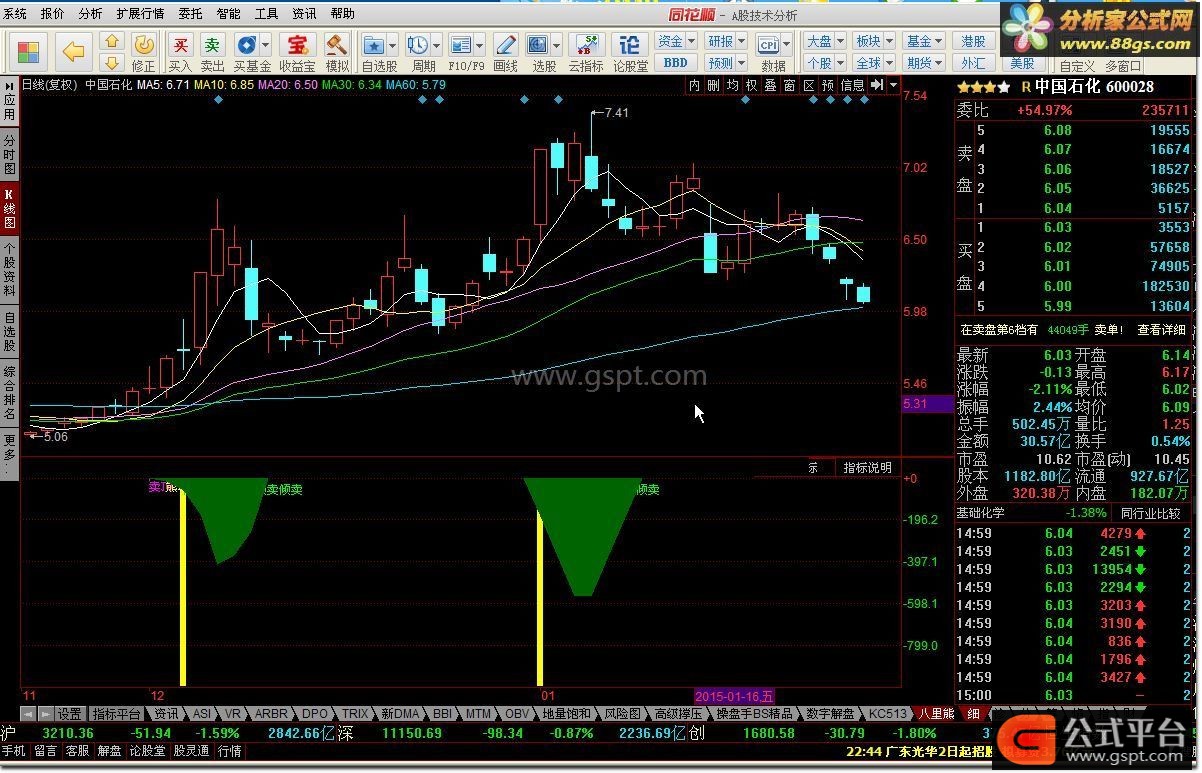Image resolution: width=1202 pixels, height=773 pixels.
Task: Toggle the 内 chart option
Action: coord(695,85)
